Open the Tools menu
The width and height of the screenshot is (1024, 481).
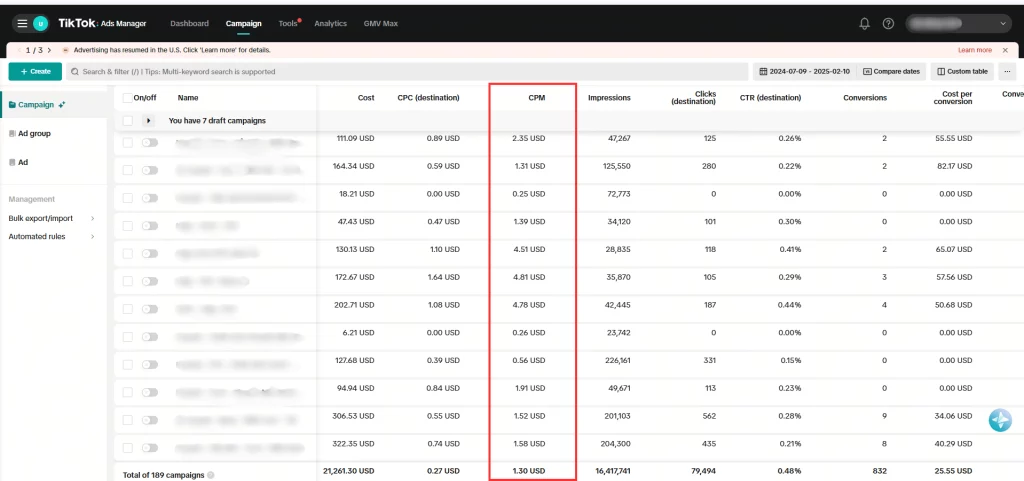tap(288, 23)
